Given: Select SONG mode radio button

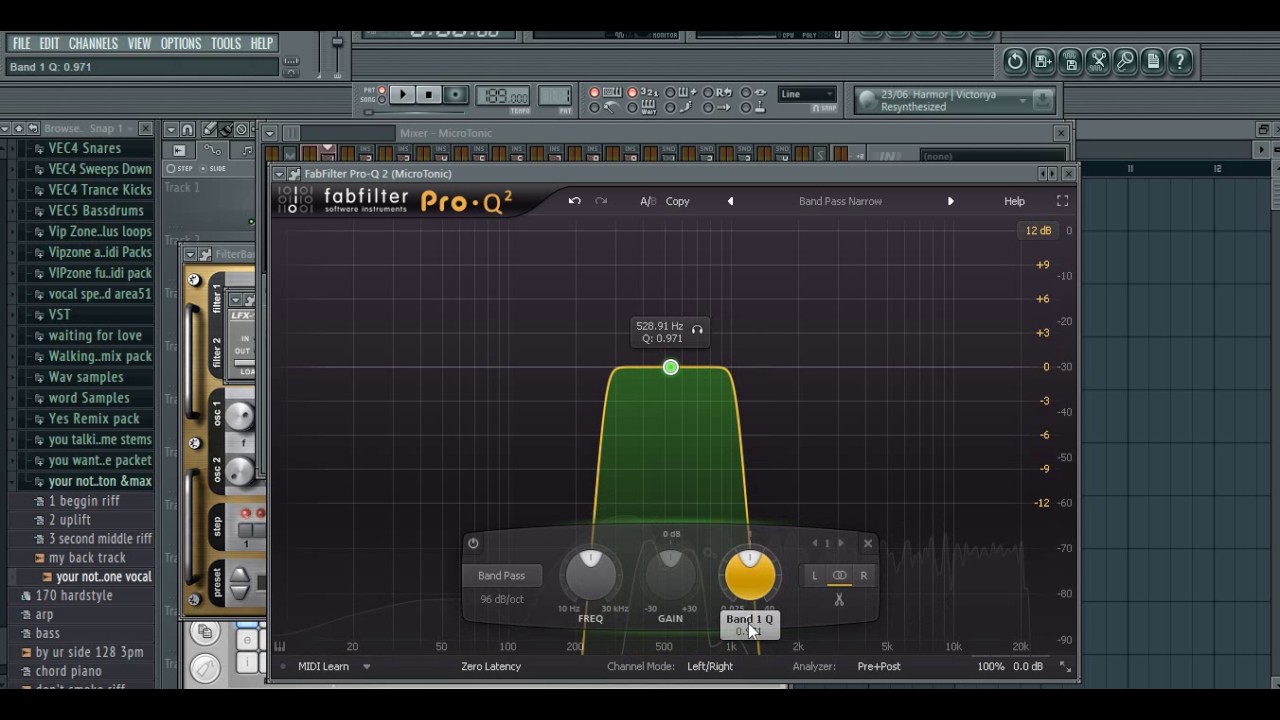Looking at the screenshot, I should tap(380, 100).
